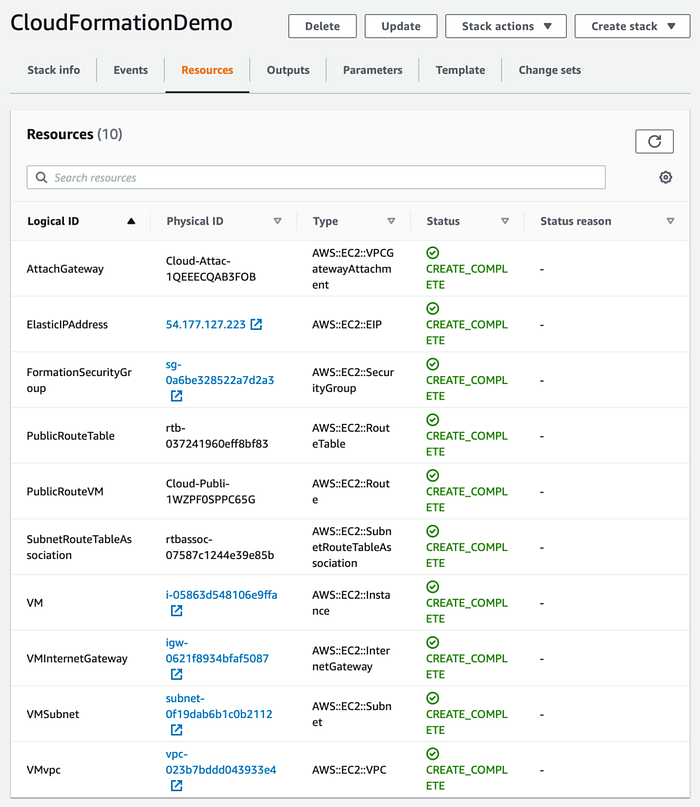The width and height of the screenshot is (700, 807).
Task: Open external link icon for igw-0621f8934bfaf5087
Action: coord(177,674)
